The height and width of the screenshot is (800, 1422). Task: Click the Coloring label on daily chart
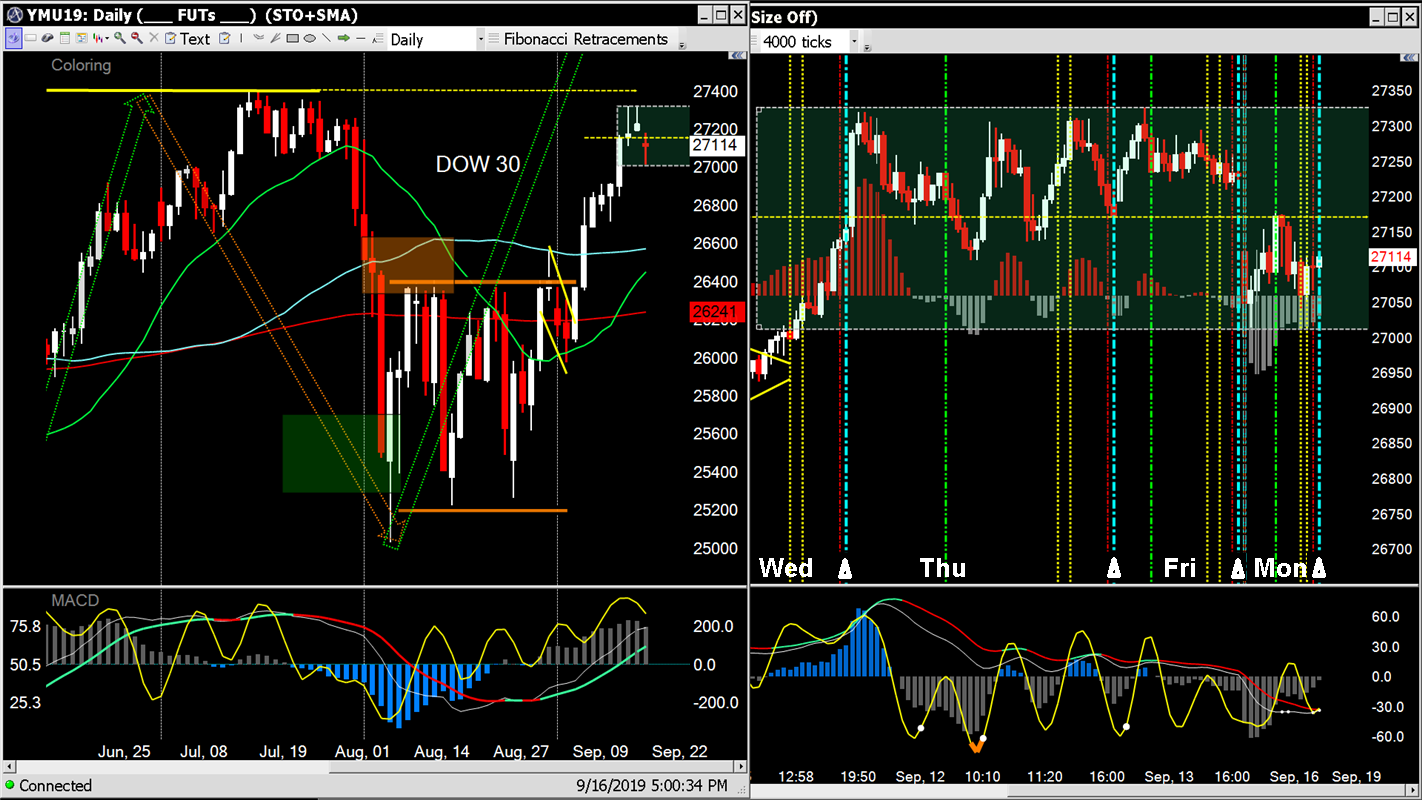coord(81,65)
